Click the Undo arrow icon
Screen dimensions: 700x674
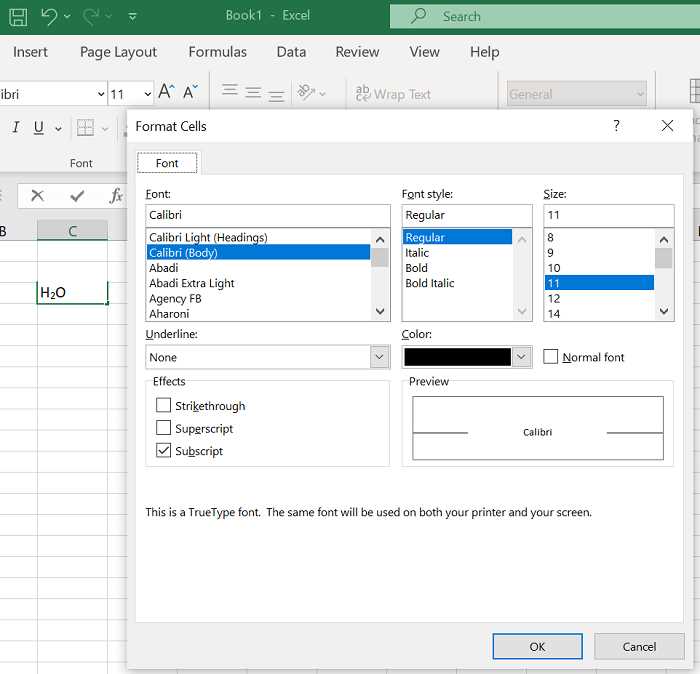coord(49,17)
